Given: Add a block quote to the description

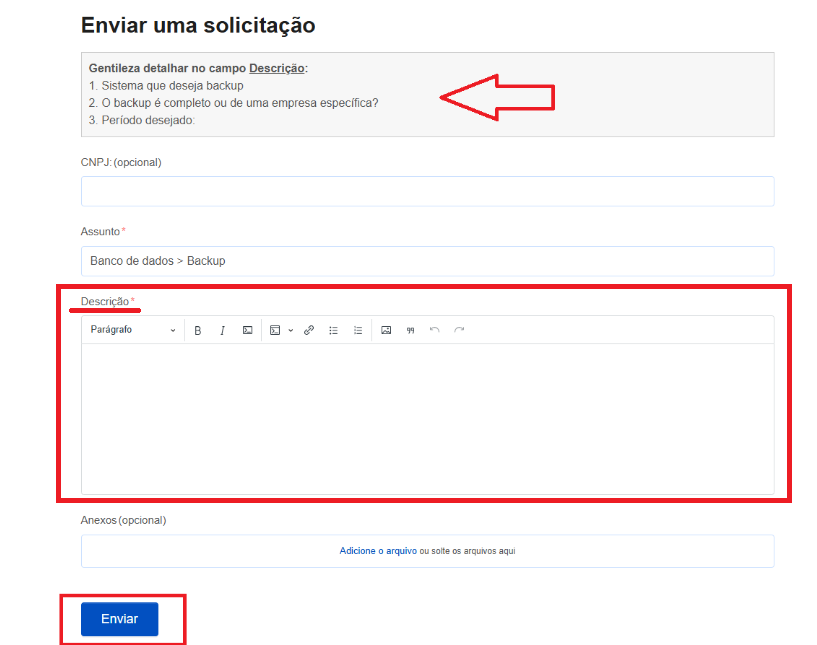Looking at the screenshot, I should click(411, 330).
